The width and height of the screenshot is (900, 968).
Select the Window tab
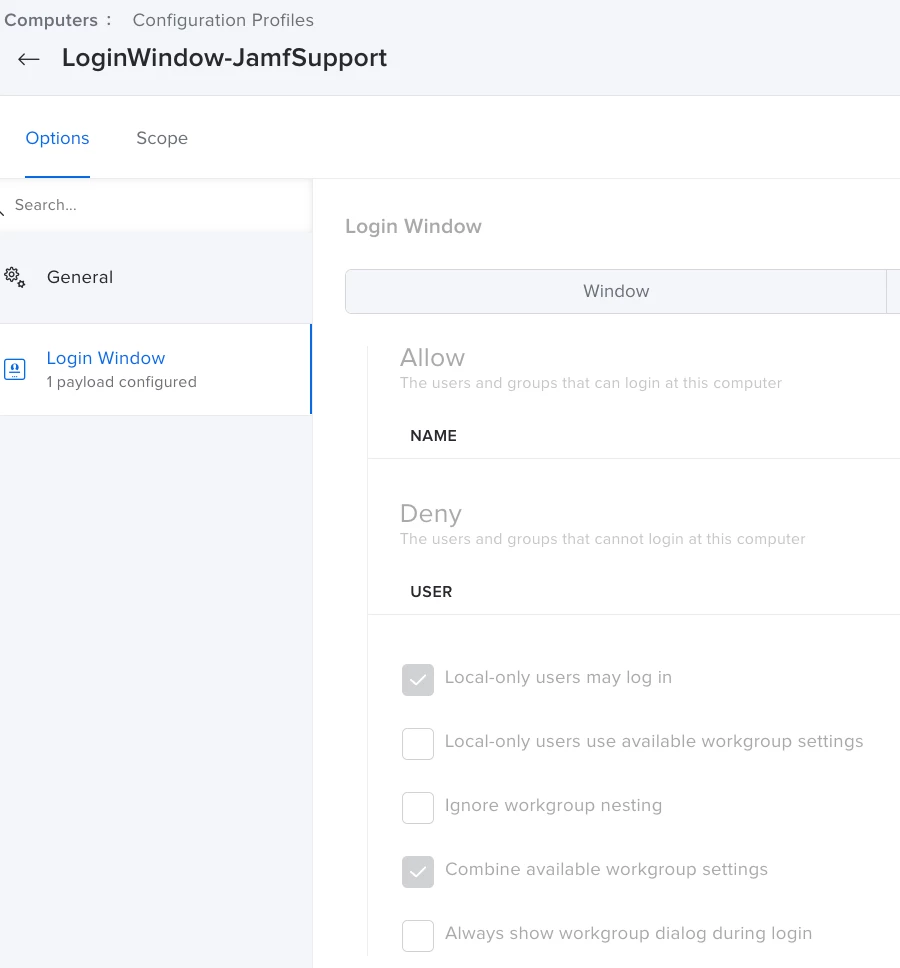615,291
